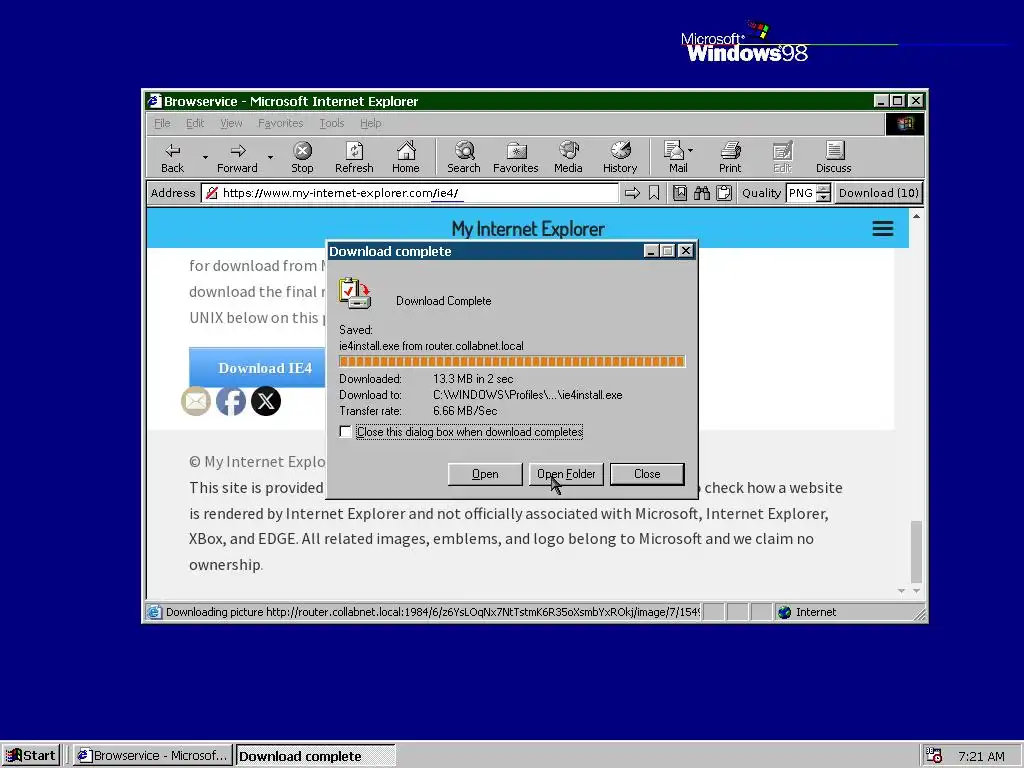Image resolution: width=1024 pixels, height=768 pixels.
Task: Open the Mail button dropdown arrow
Action: click(691, 150)
